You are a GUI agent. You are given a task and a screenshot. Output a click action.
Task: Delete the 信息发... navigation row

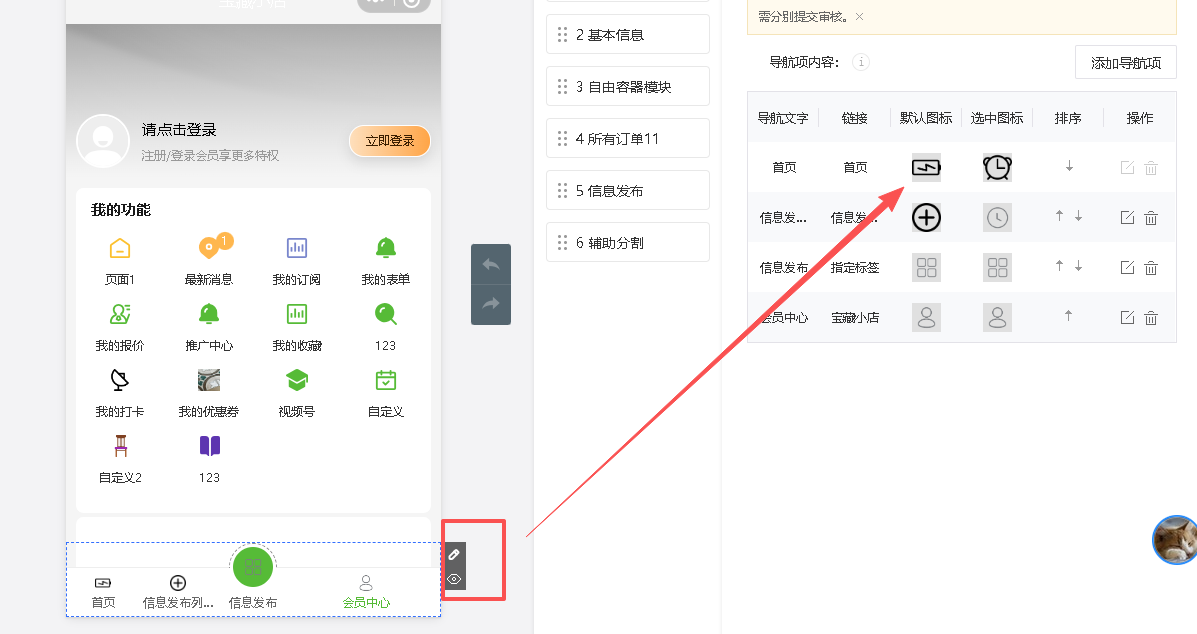coord(1151,218)
